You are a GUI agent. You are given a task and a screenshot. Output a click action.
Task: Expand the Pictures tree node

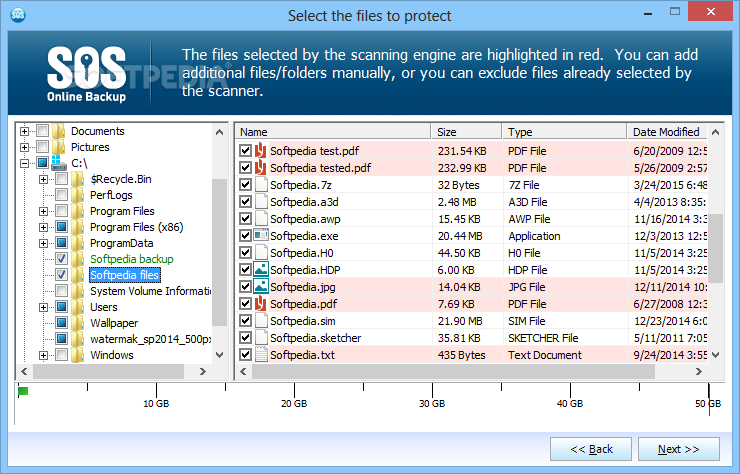pyautogui.click(x=25, y=147)
